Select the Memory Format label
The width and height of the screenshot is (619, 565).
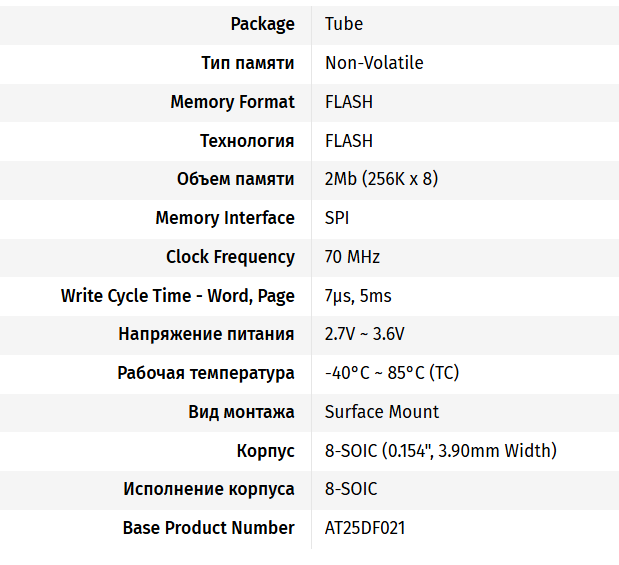[x=233, y=102]
